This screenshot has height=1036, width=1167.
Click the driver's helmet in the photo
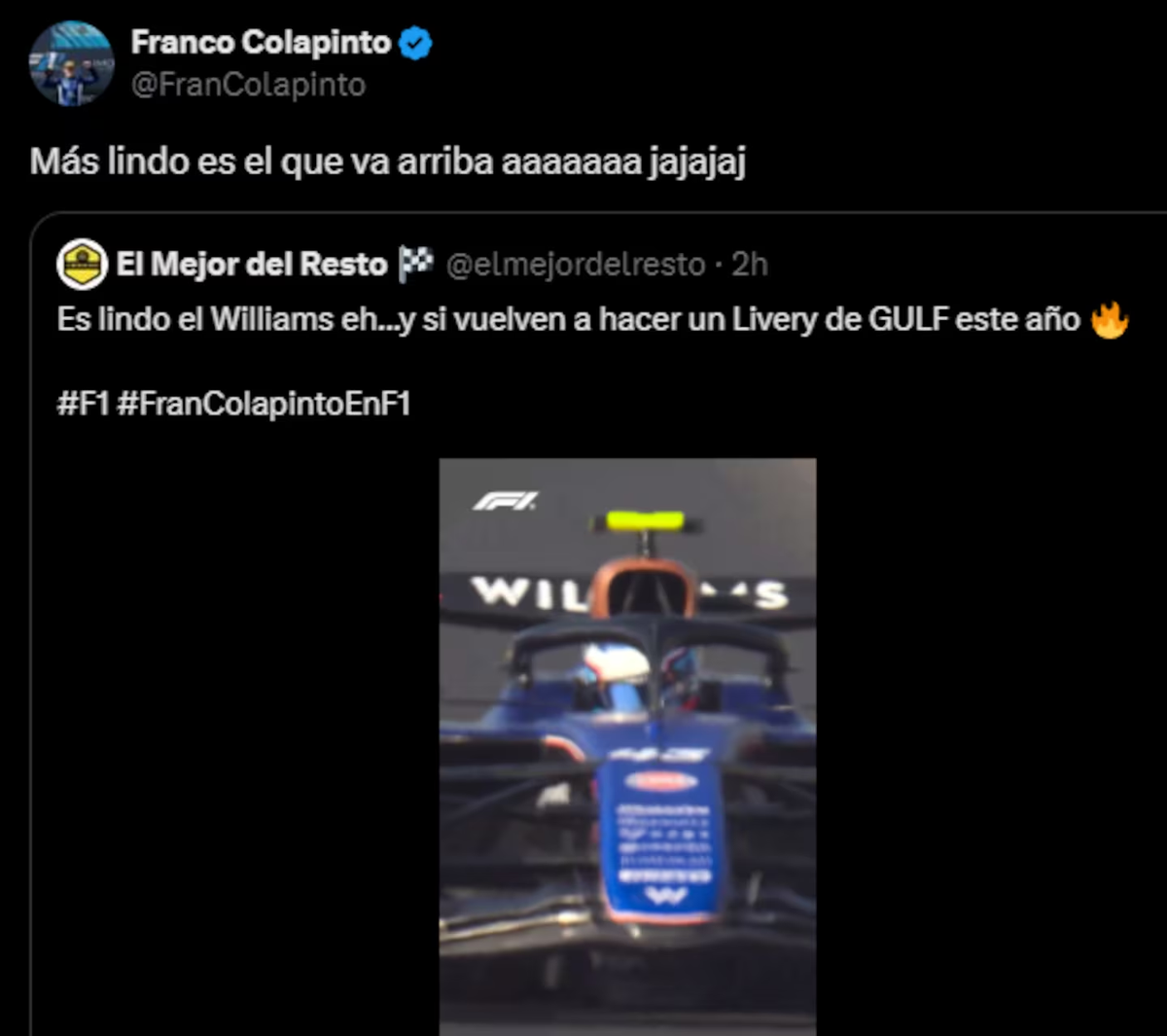tap(615, 671)
